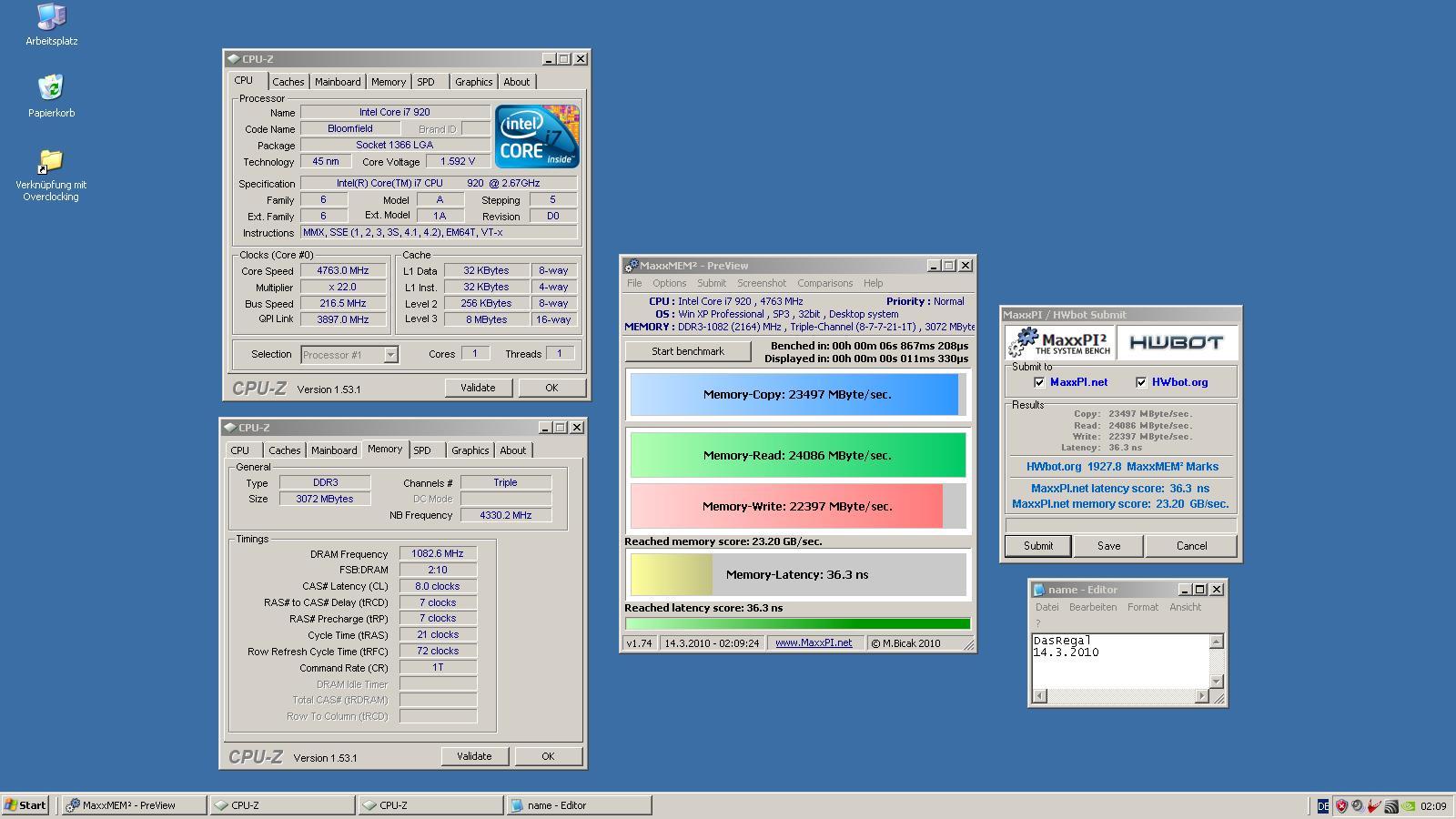Maximize the name - Editor window
The height and width of the screenshot is (819, 1456).
1200,590
